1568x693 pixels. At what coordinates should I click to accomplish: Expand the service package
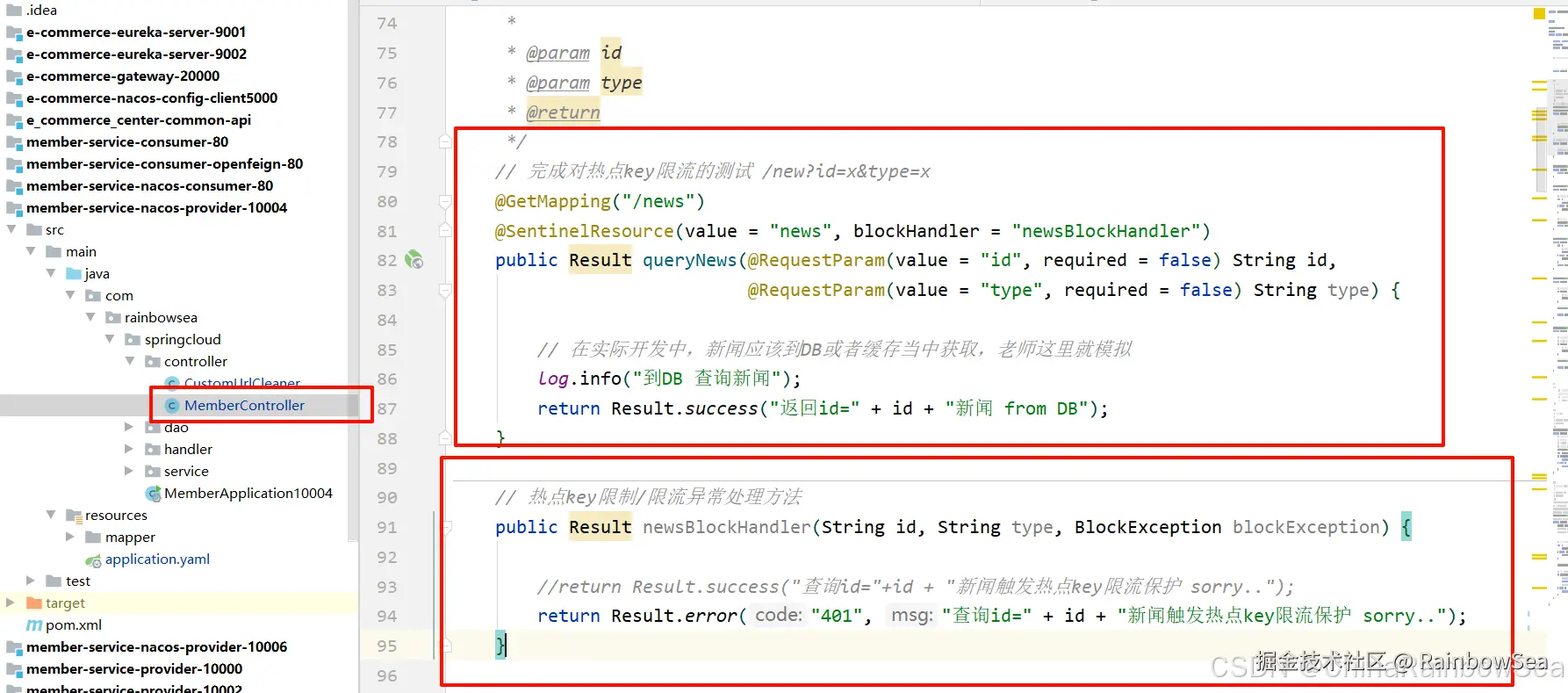(x=129, y=471)
